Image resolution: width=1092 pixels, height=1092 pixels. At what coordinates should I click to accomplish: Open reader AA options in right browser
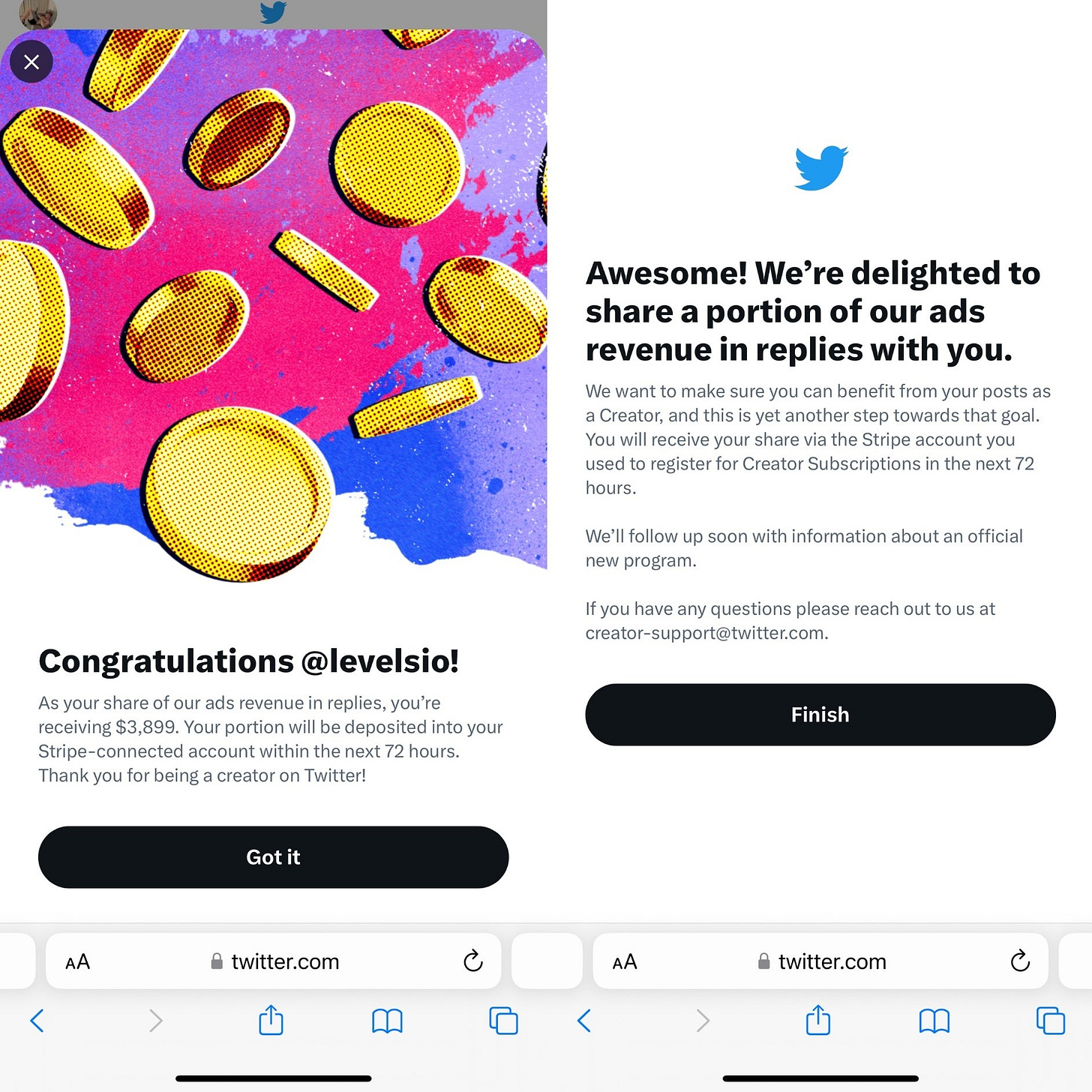click(625, 962)
